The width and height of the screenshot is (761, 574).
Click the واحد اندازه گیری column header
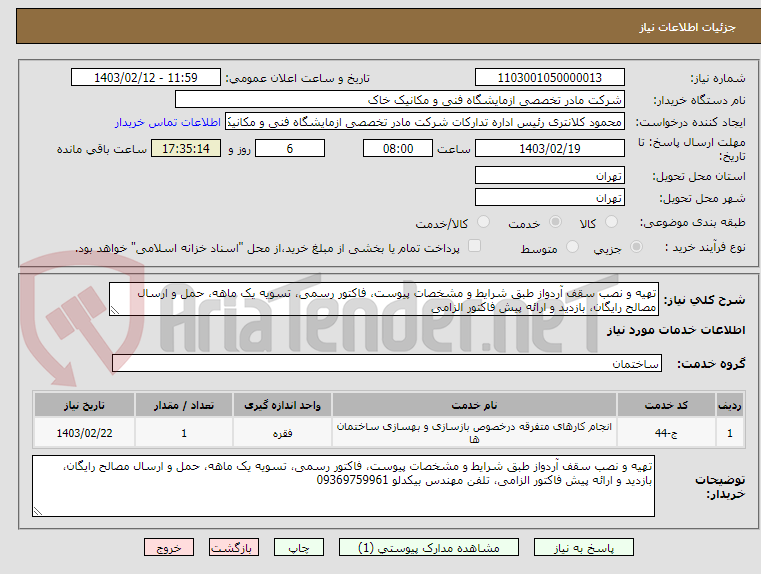coord(282,405)
